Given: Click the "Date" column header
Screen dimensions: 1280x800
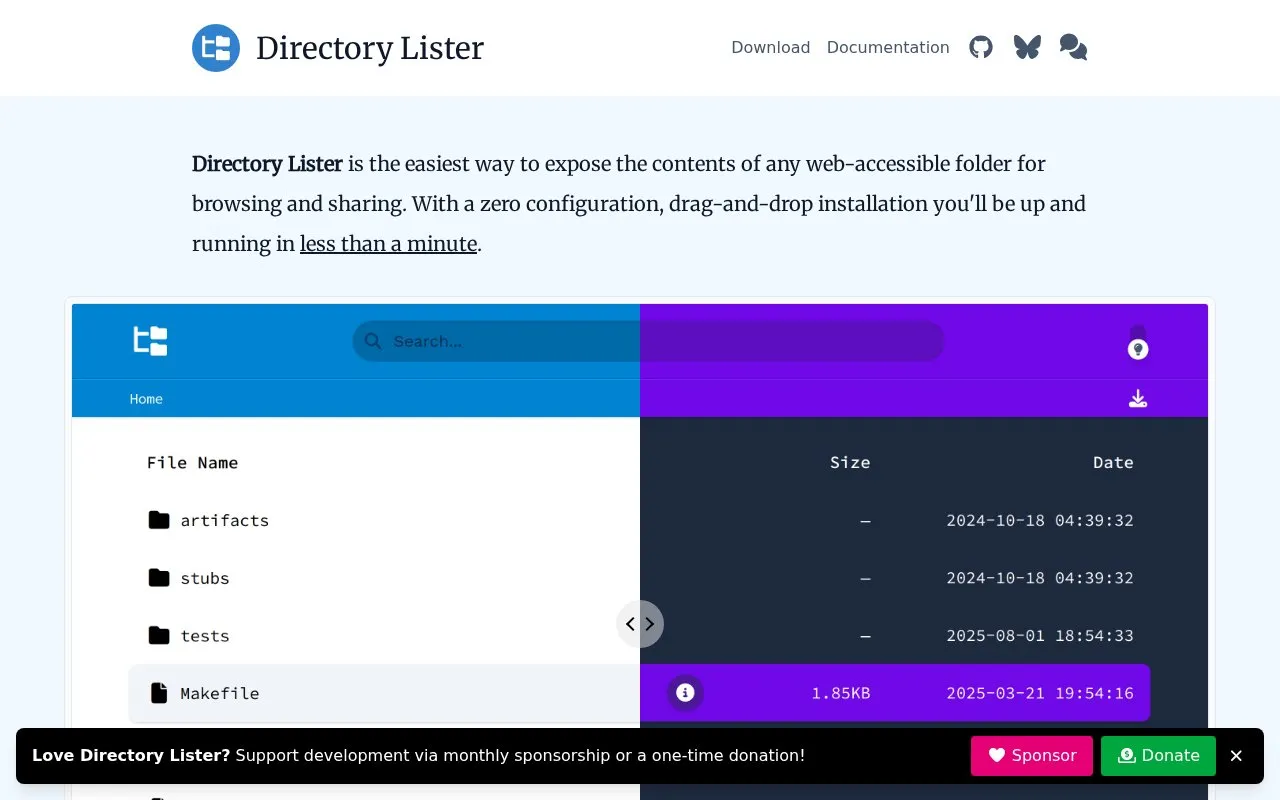Looking at the screenshot, I should pos(1113,462).
